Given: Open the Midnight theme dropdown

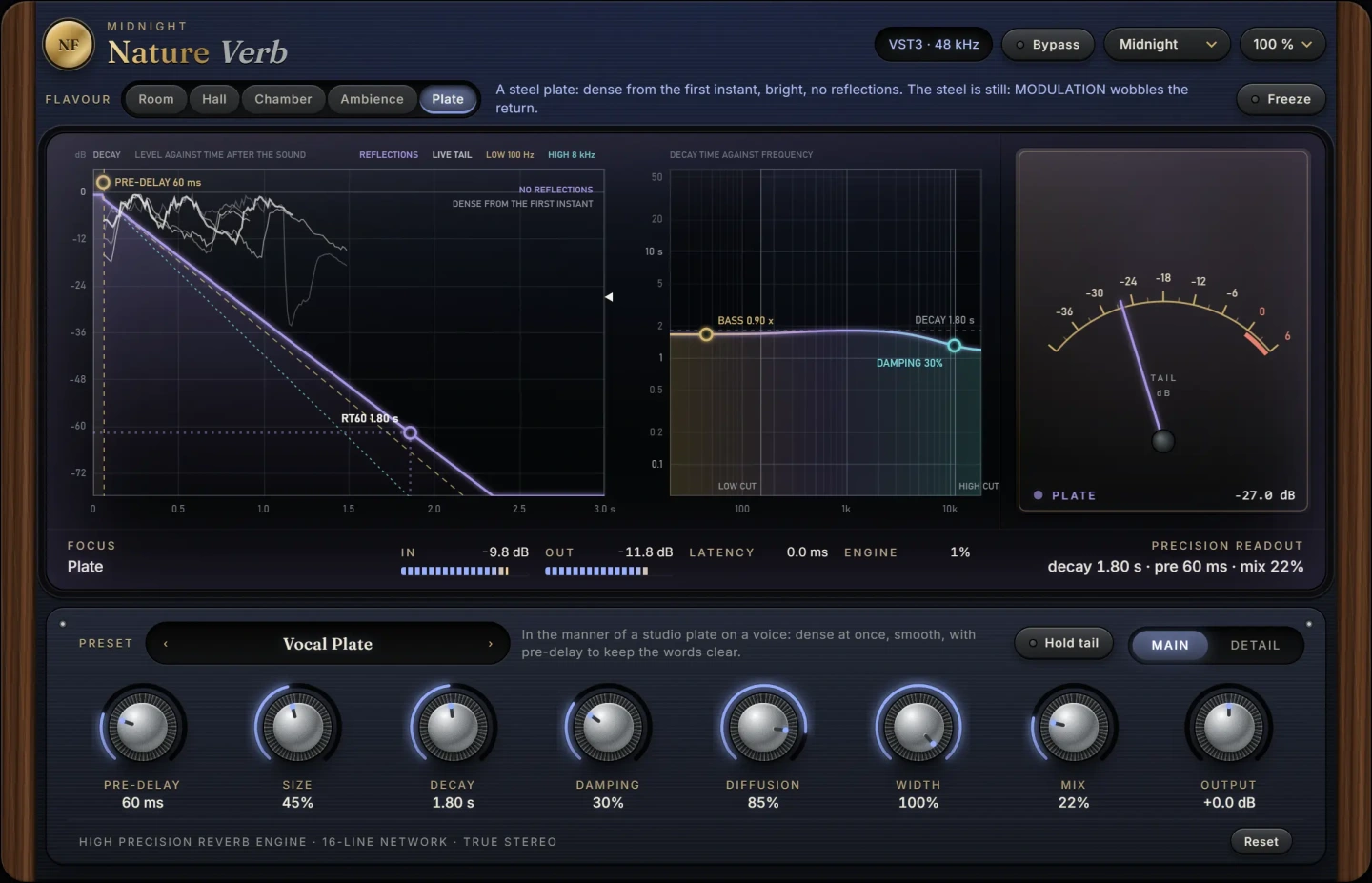Looking at the screenshot, I should click(x=1167, y=44).
